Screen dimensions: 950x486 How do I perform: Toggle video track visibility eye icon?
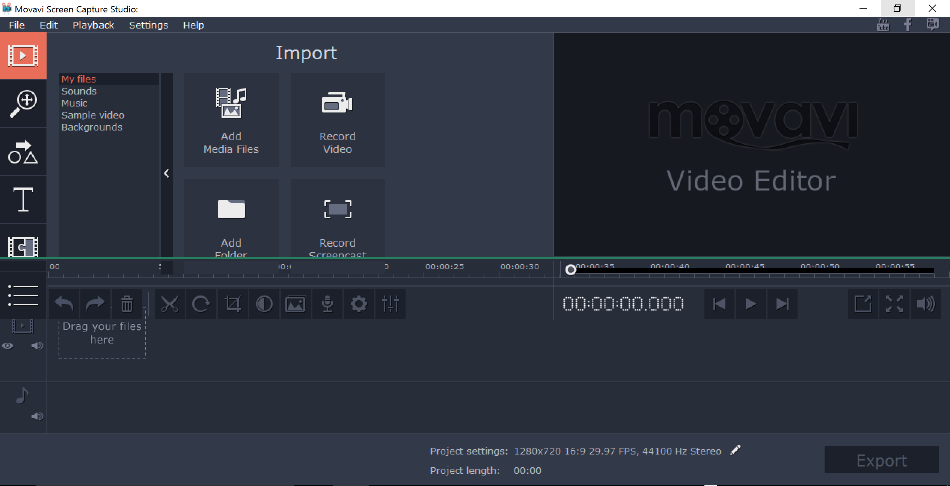7,346
